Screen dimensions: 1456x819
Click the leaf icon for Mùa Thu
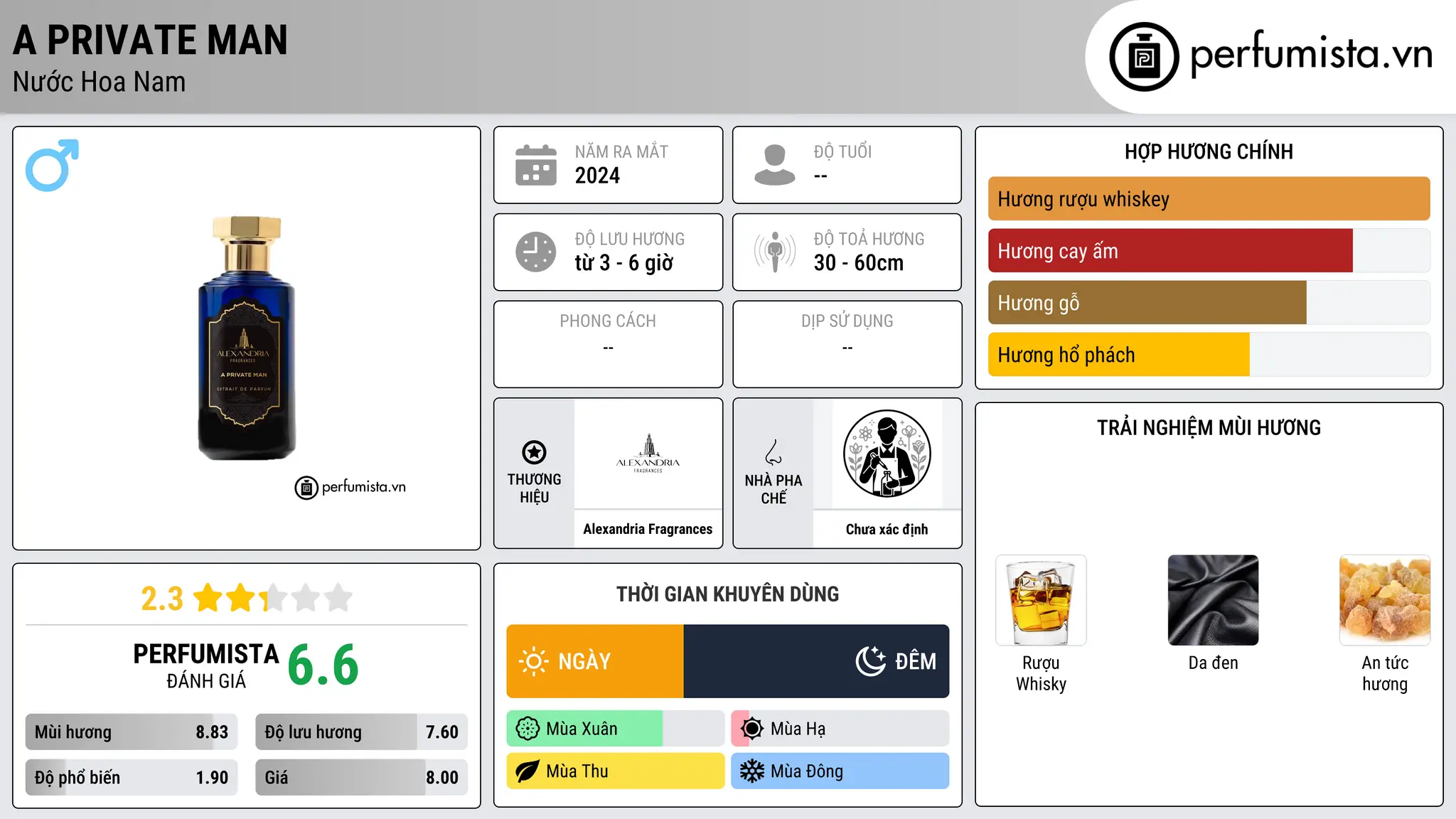tap(528, 771)
